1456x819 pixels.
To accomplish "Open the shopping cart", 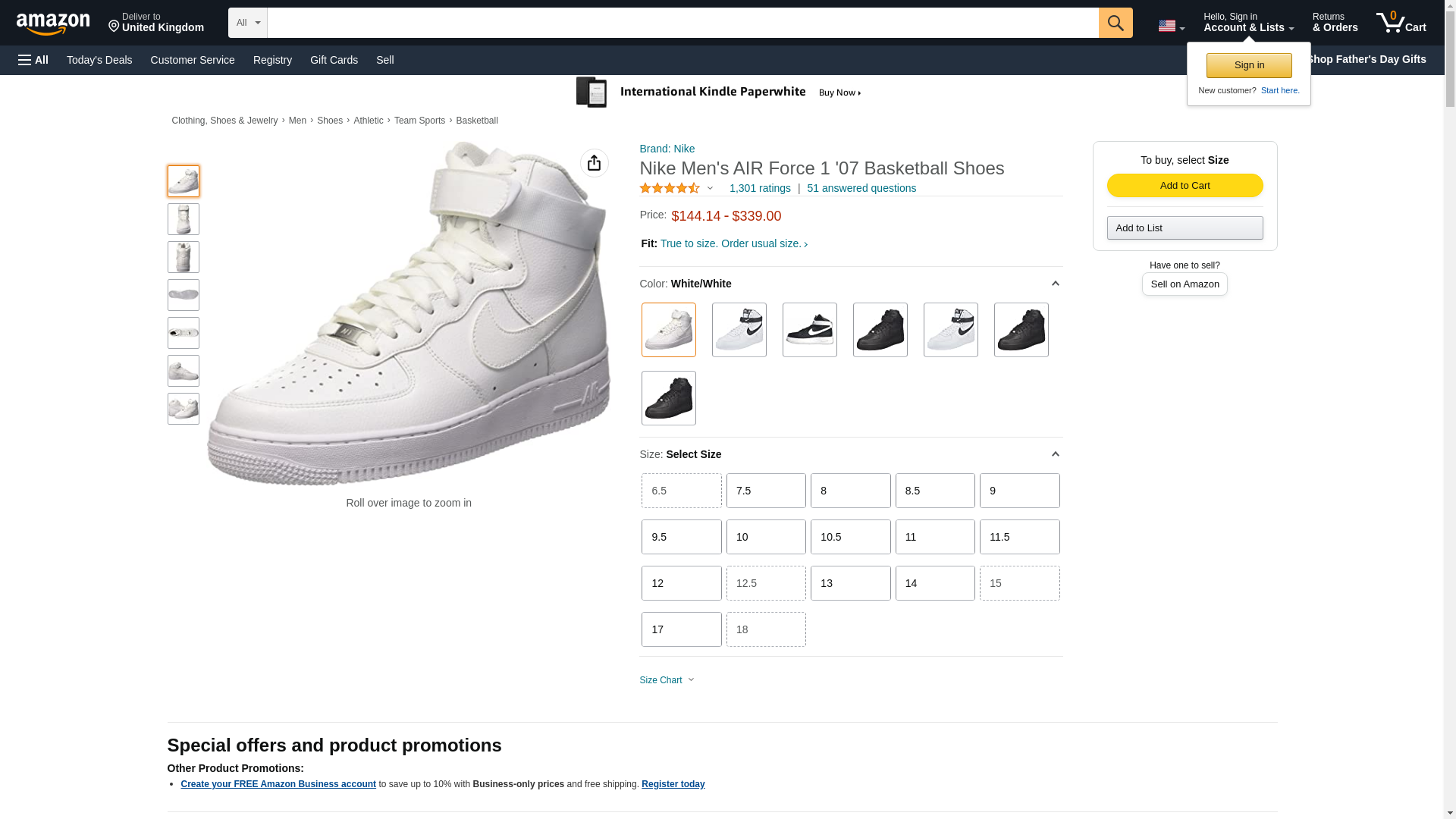I will coord(1401,23).
